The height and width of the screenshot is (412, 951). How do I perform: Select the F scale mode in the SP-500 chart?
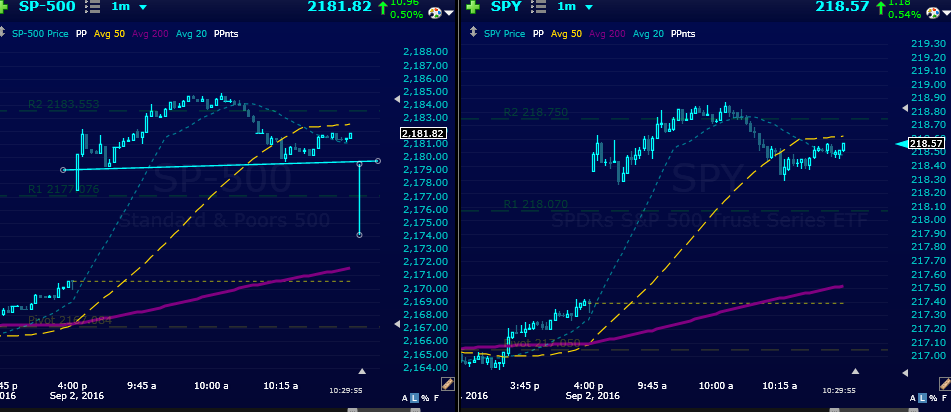pyautogui.click(x=436, y=398)
